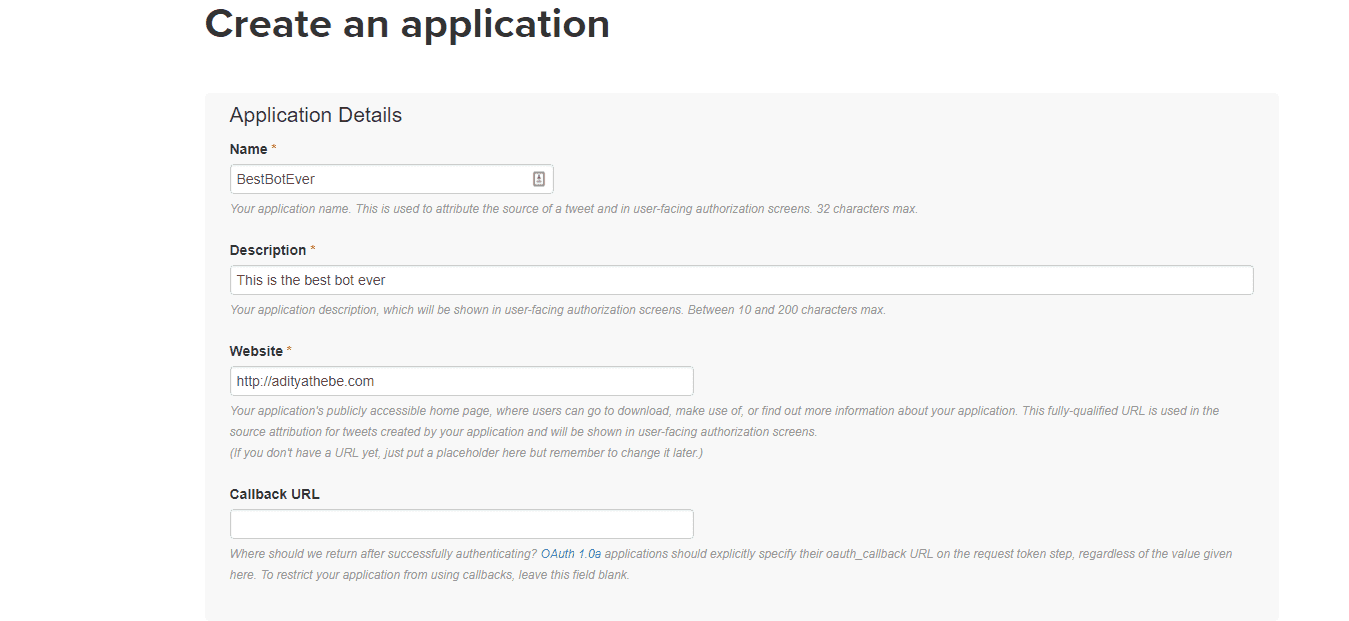This screenshot has height=621, width=1349.
Task: Click the Name input containing BestBotEver
Action: click(x=380, y=179)
